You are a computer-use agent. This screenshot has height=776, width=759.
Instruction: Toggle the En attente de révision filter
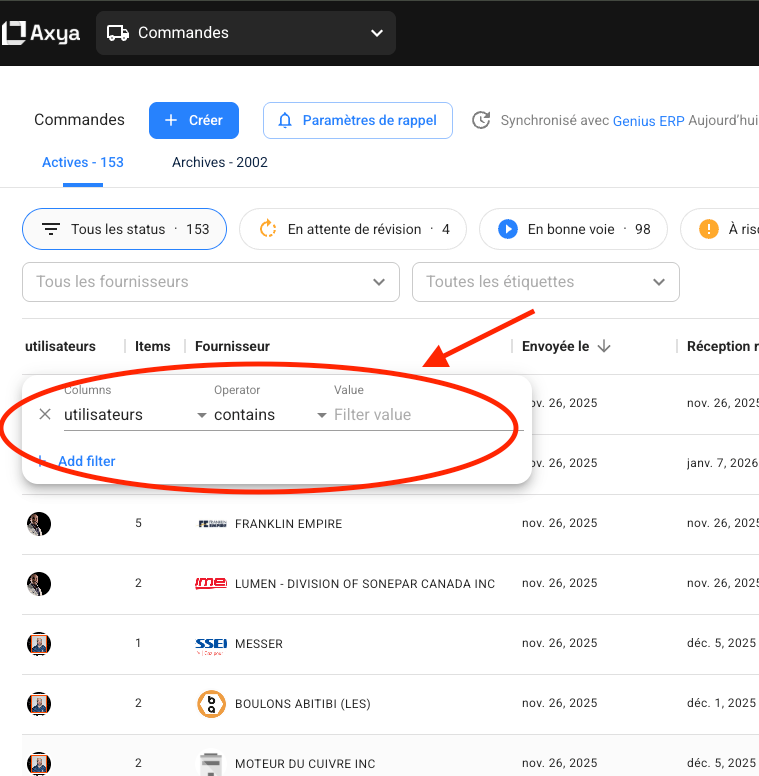[354, 229]
